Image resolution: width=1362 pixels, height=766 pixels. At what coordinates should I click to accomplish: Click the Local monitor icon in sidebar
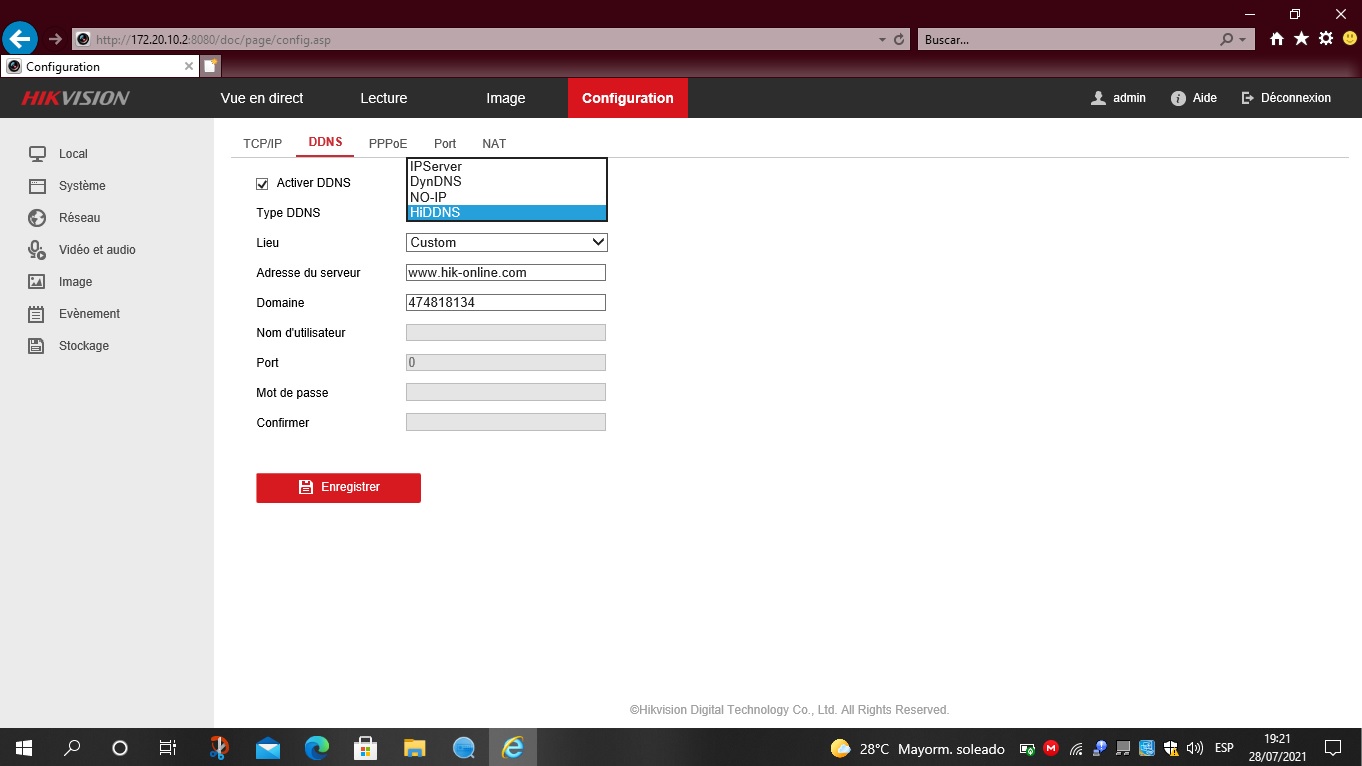[x=37, y=154]
